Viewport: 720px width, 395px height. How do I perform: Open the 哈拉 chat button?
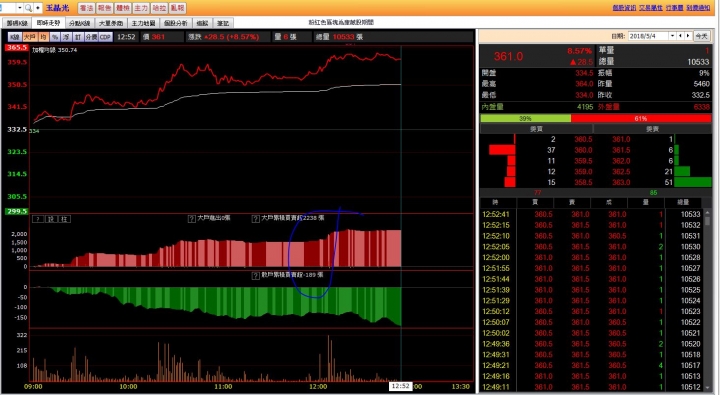[159, 8]
